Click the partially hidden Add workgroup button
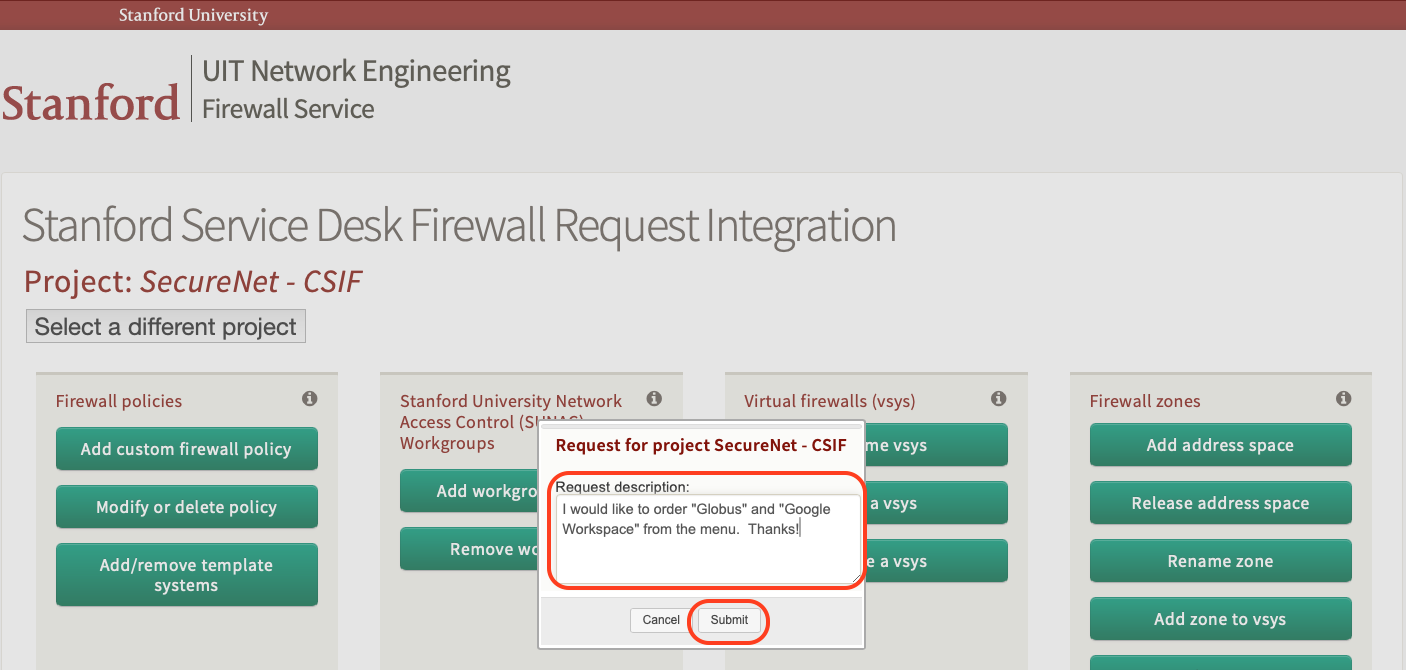 (x=469, y=491)
